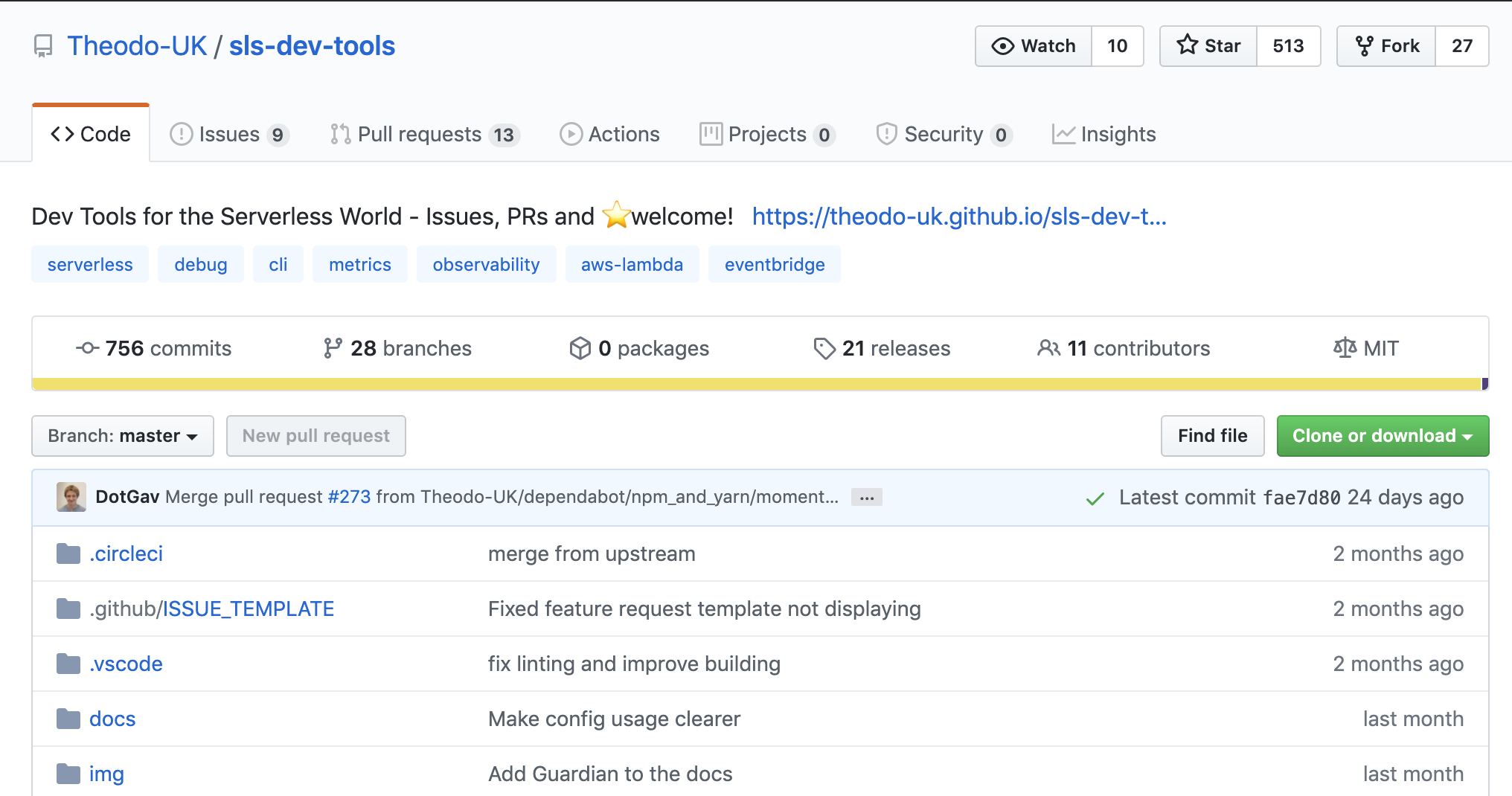The width and height of the screenshot is (1512, 796).
Task: Click the green commit status checkmark
Action: pyautogui.click(x=1095, y=498)
